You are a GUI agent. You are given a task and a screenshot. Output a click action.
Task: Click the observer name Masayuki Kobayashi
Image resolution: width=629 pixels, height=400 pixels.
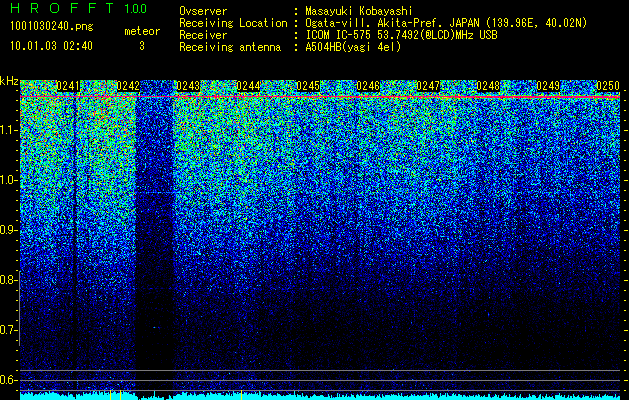click(359, 11)
